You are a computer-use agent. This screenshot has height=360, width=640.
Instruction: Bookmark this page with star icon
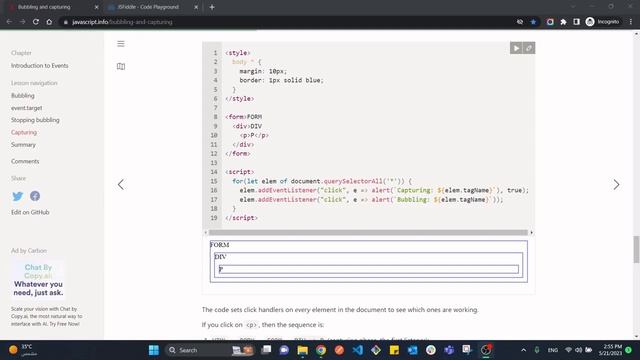[x=533, y=22]
